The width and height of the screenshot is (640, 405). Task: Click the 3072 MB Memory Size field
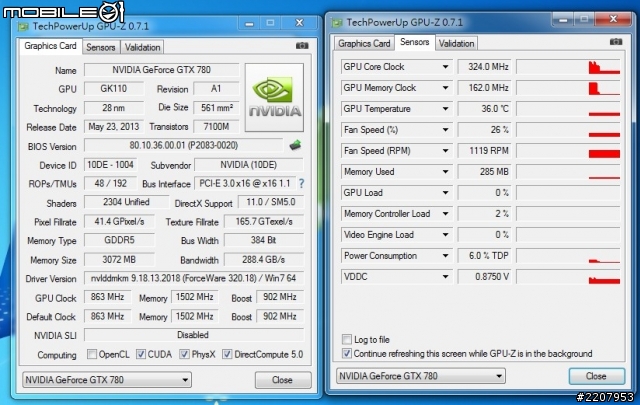[119, 260]
